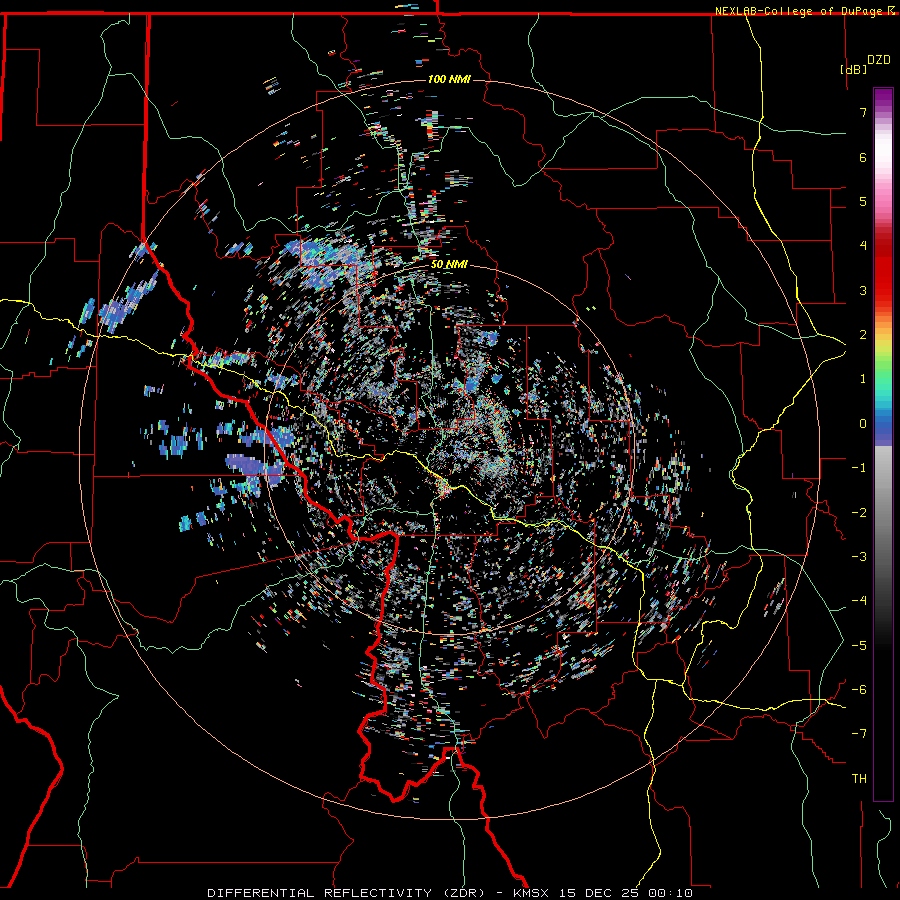
Task: Click the "DZD" legend title
Action: (879, 60)
